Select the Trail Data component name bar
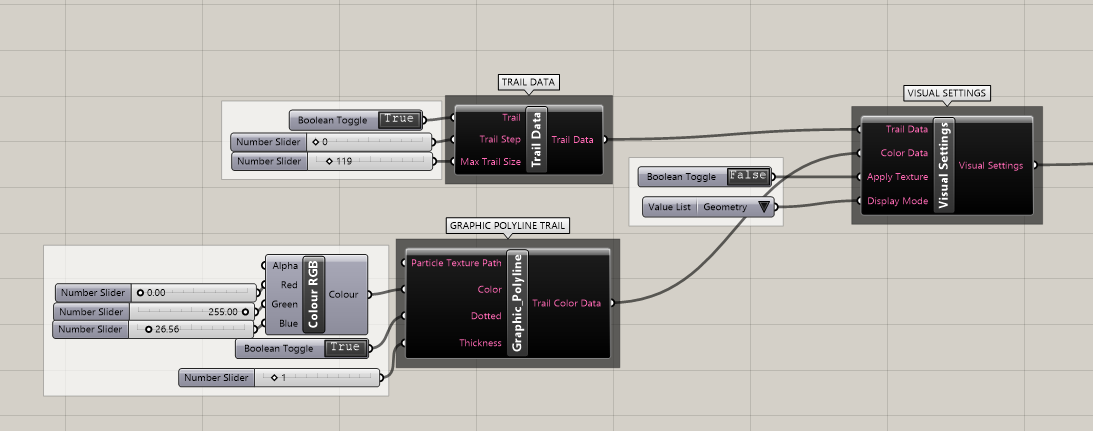 click(x=537, y=139)
